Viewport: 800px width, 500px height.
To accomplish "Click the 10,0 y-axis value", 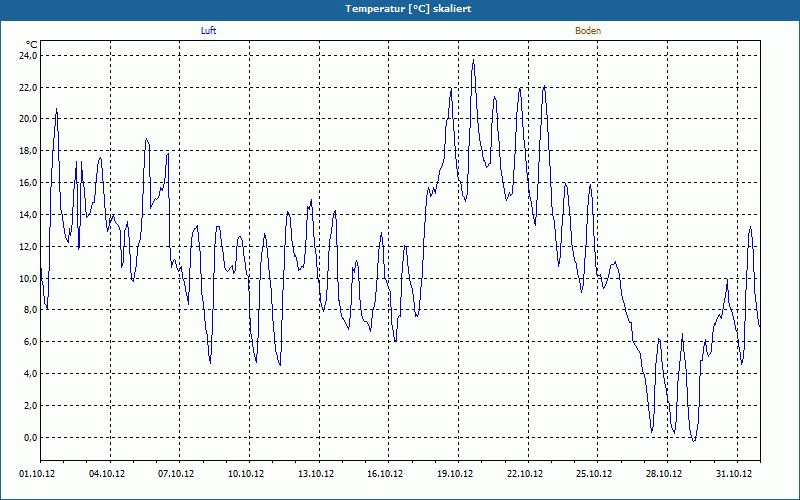I will coord(28,279).
